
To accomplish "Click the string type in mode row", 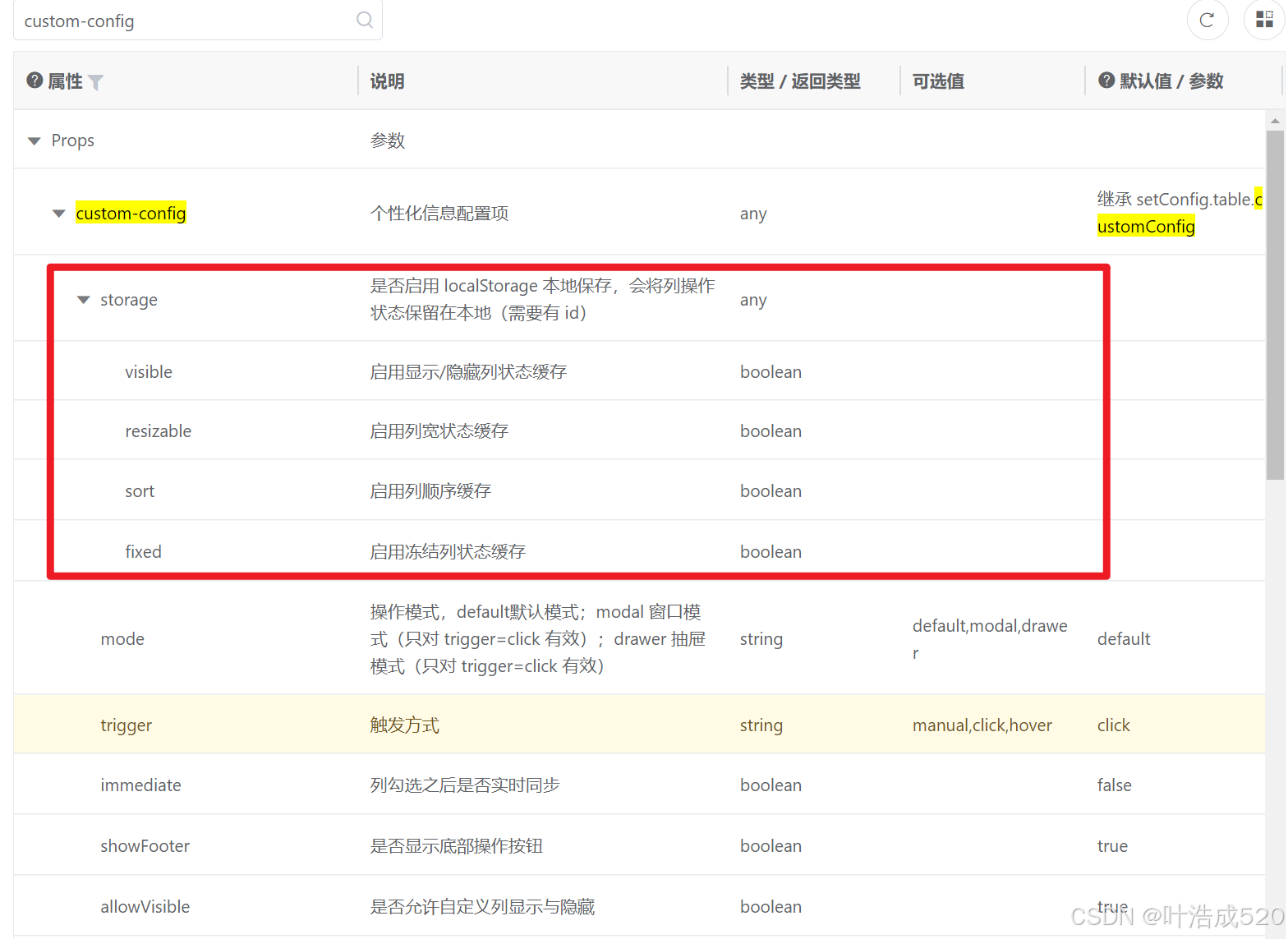I will (761, 639).
